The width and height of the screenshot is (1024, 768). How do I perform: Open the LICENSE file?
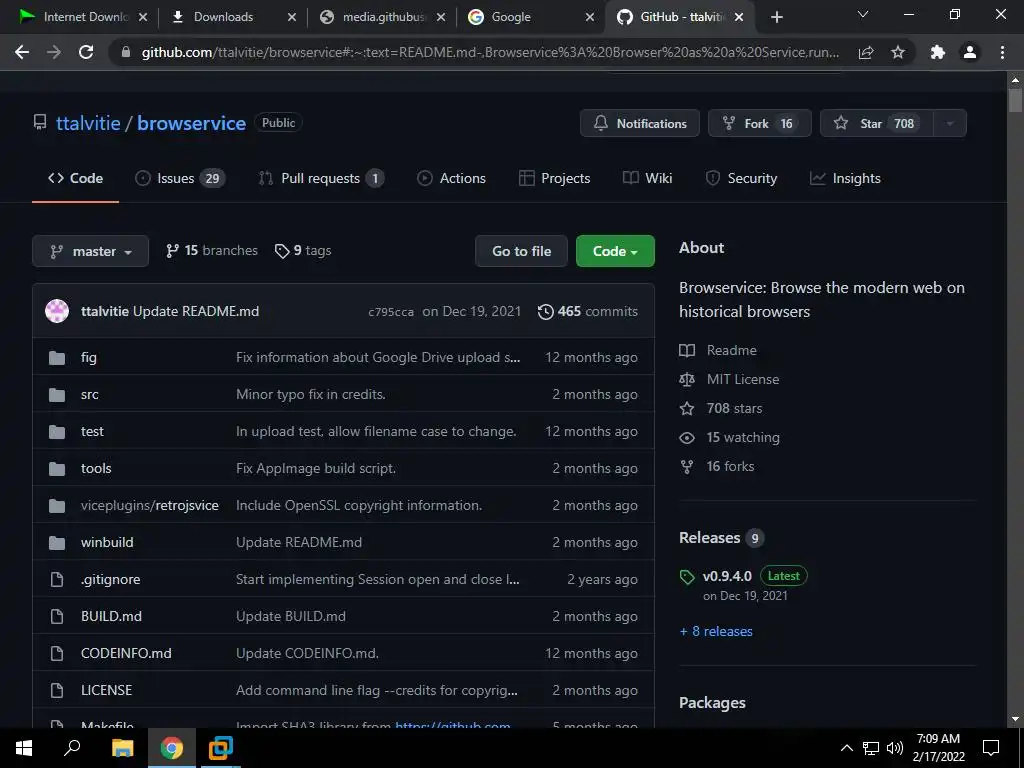click(106, 690)
